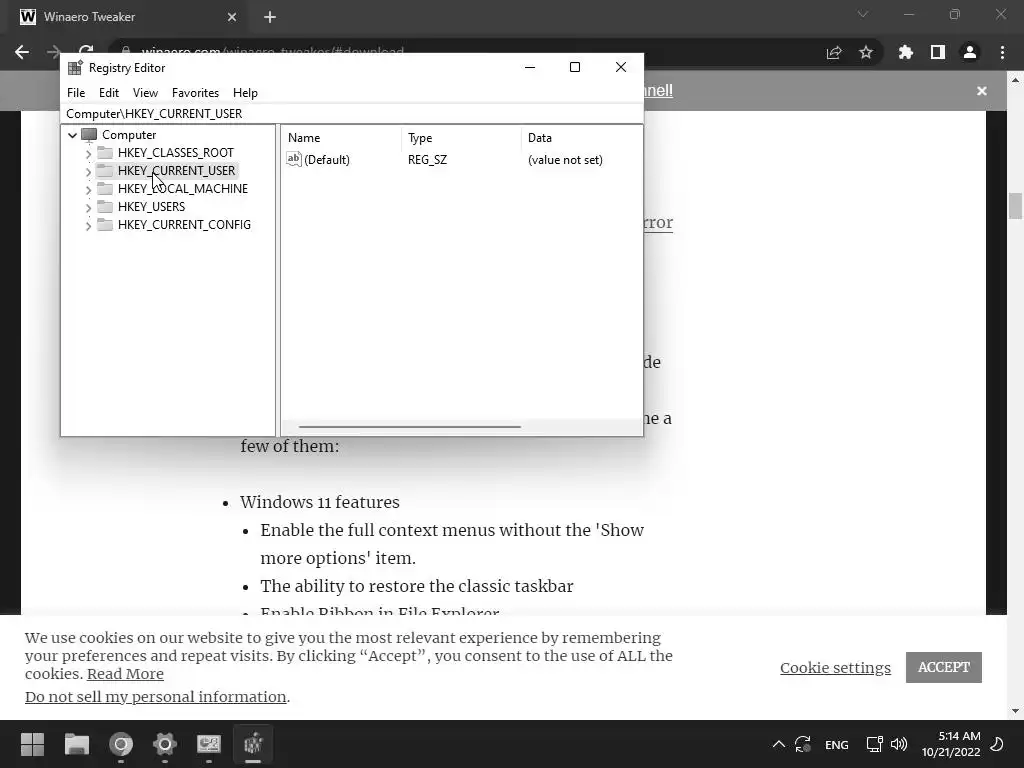
Task: Collapse the Computer tree node
Action: pos(72,135)
